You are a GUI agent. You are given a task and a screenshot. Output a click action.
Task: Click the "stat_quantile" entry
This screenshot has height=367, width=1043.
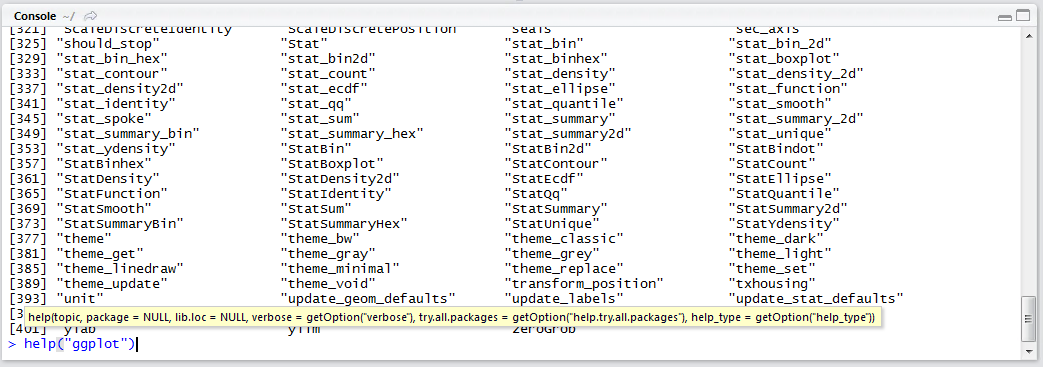click(564, 103)
